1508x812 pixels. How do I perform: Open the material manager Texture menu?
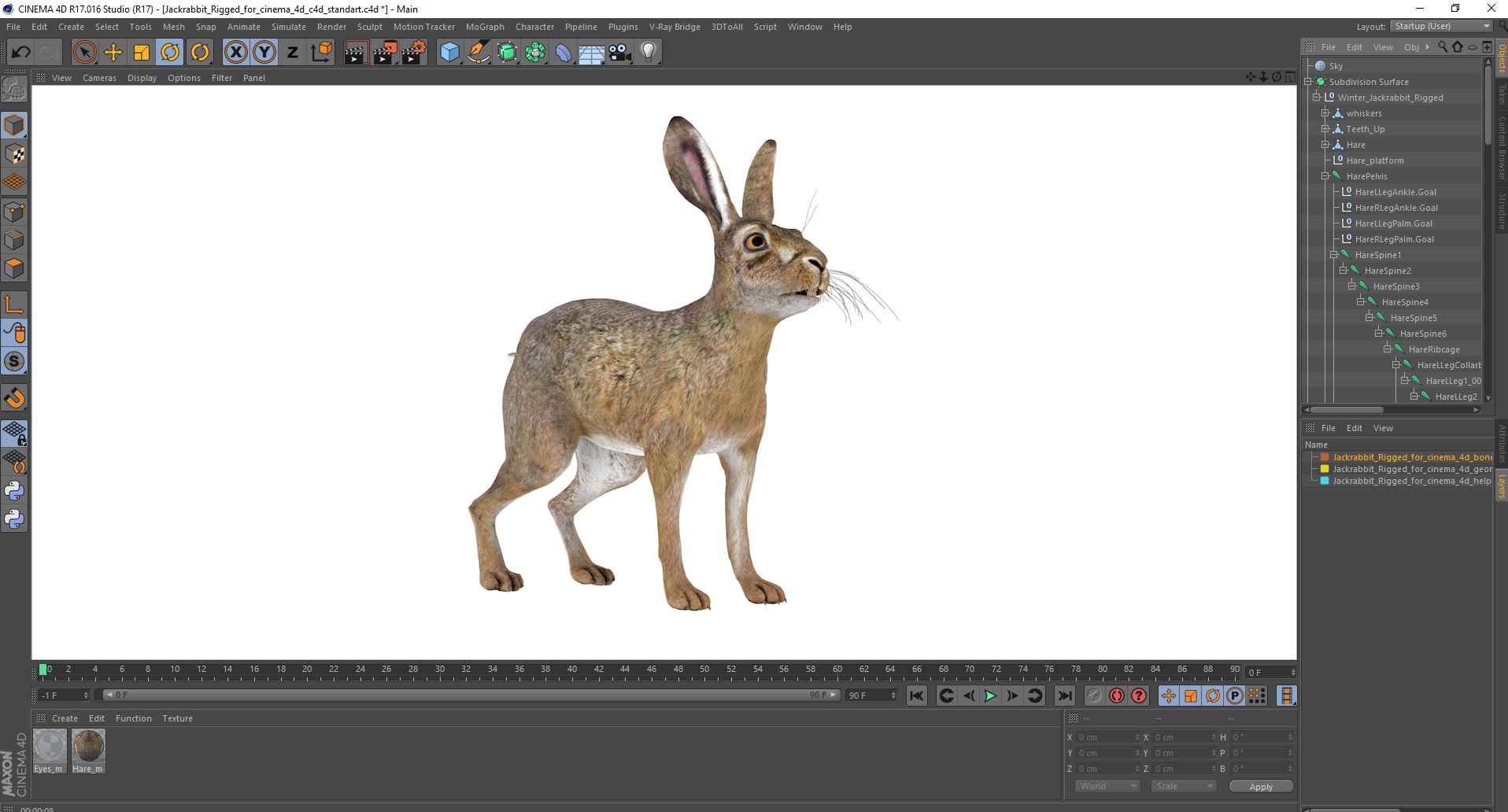point(177,718)
